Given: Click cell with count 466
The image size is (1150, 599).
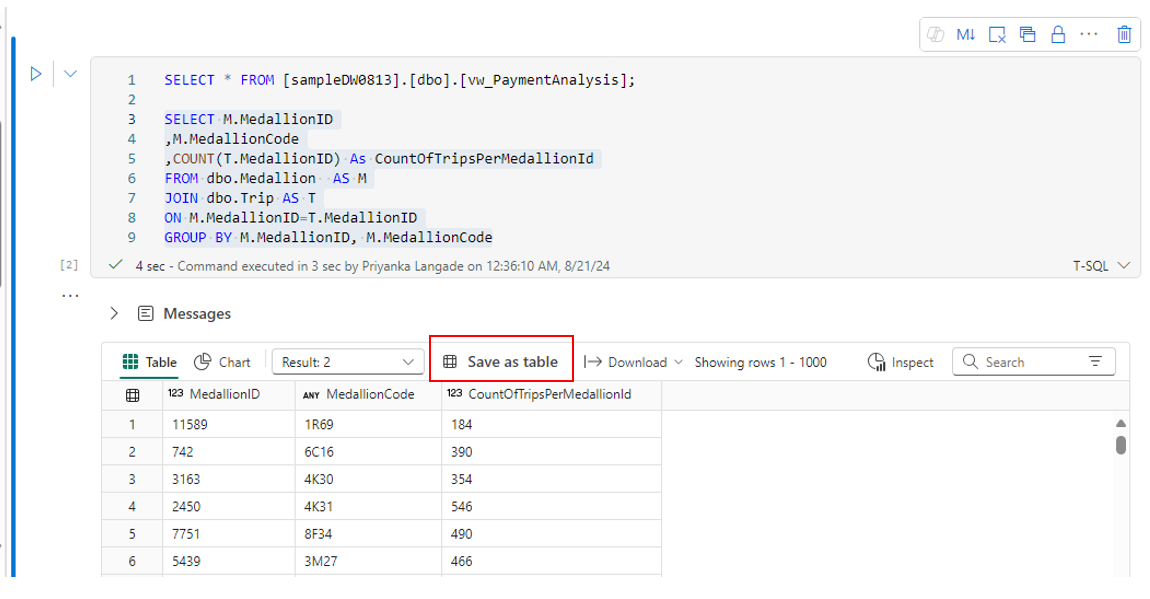Looking at the screenshot, I should tap(552, 561).
